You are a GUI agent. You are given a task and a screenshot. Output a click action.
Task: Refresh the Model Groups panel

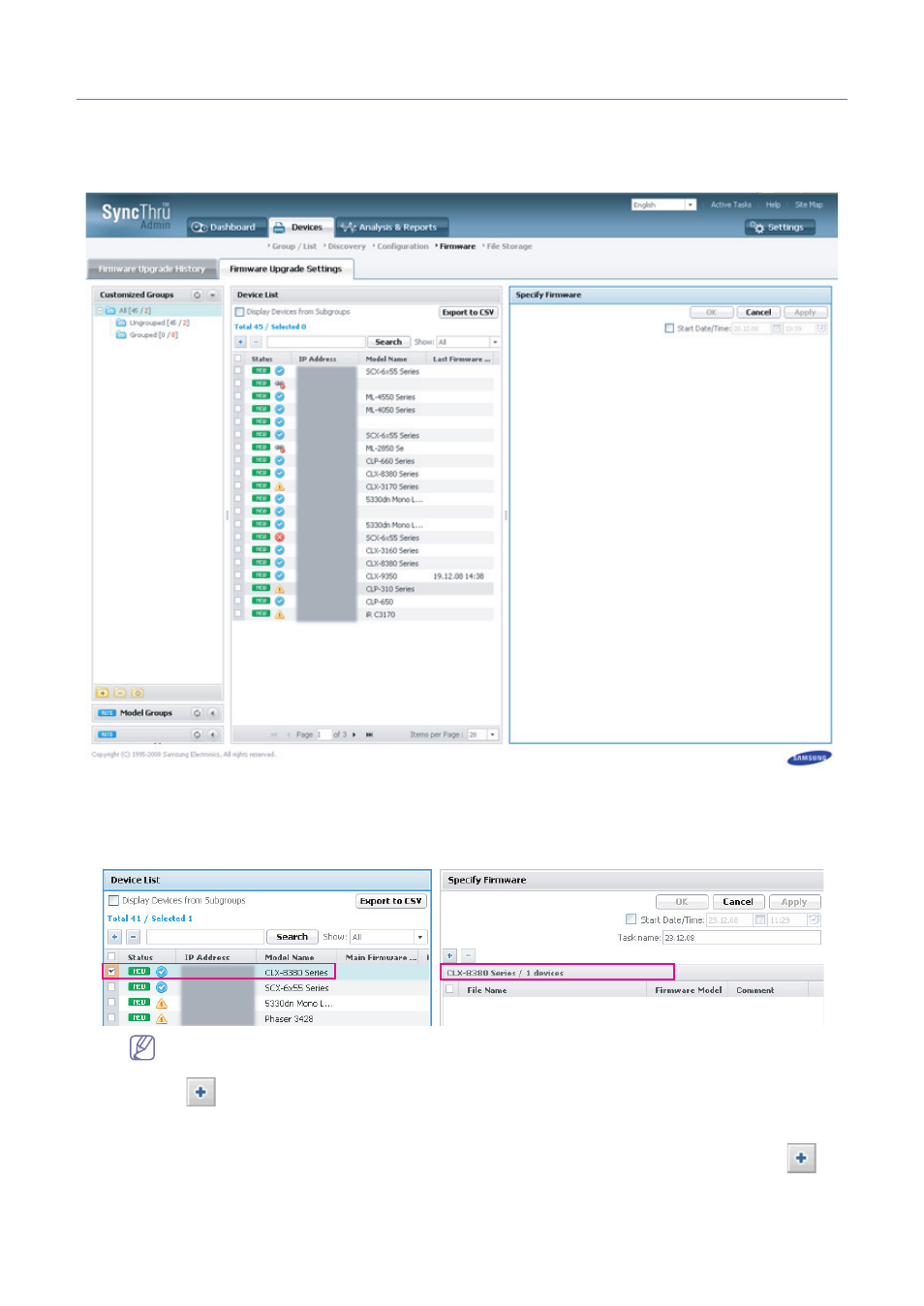198,713
